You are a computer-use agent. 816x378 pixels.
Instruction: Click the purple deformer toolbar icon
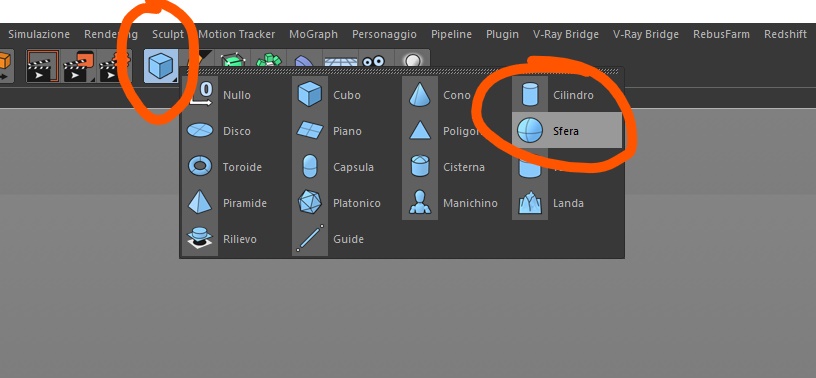(304, 60)
